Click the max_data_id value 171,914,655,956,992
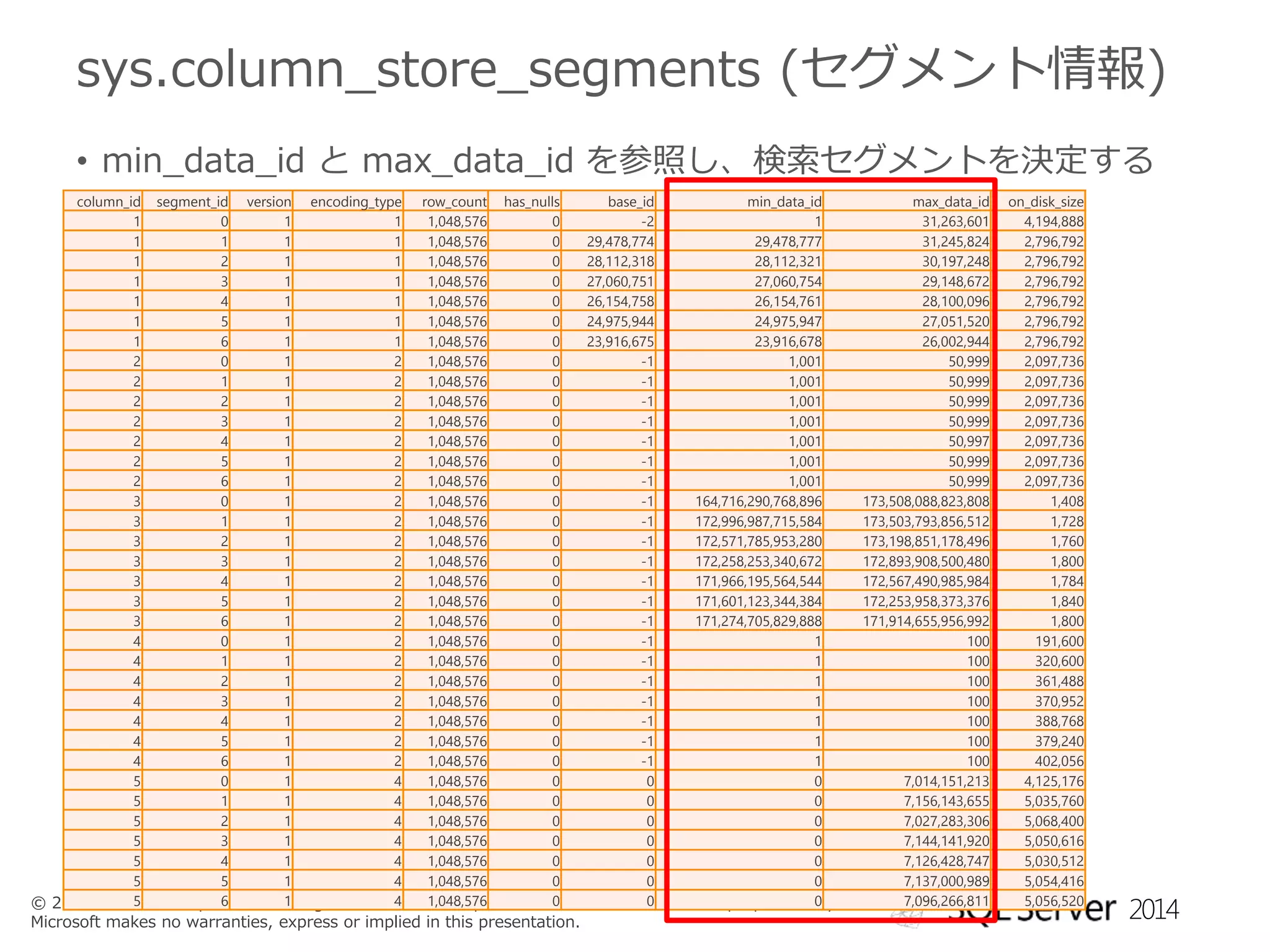1270x952 pixels. click(x=926, y=621)
